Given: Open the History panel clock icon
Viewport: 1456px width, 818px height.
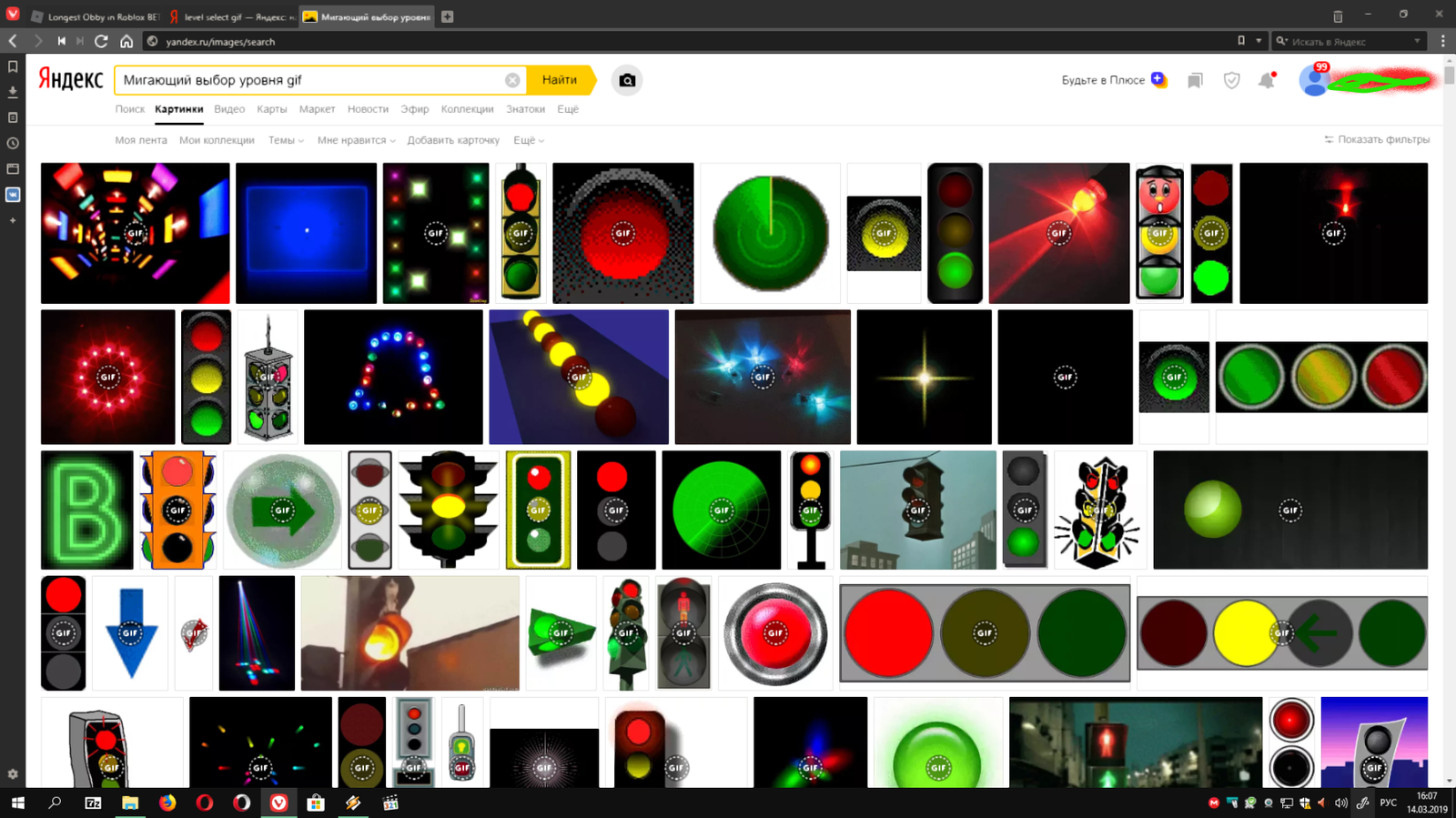Looking at the screenshot, I should tap(13, 143).
